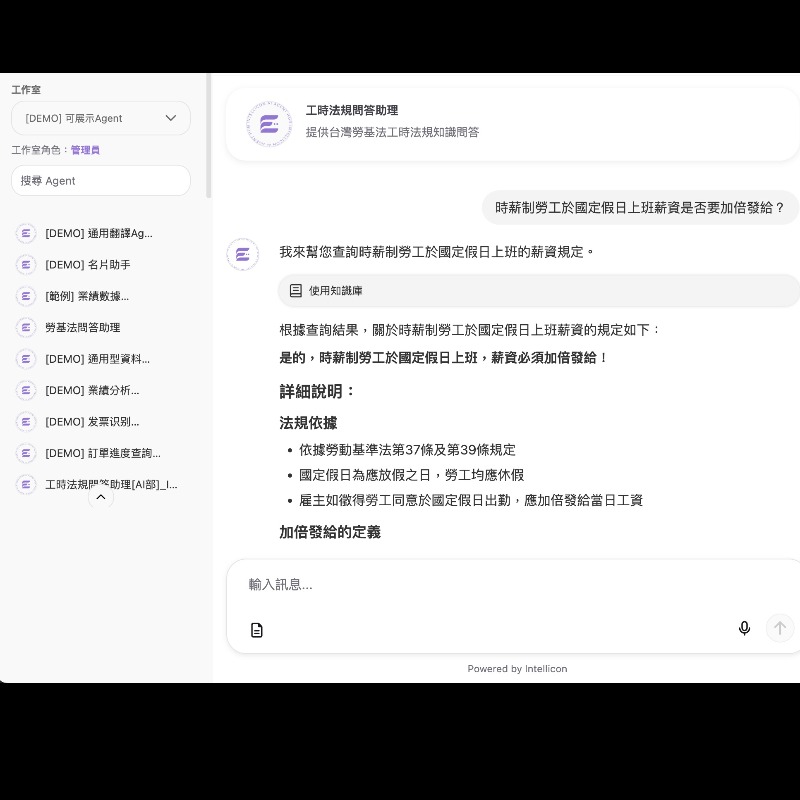Select the [DEMO] 名片助手 agent icon
The image size is (800, 800).
pyautogui.click(x=26, y=264)
